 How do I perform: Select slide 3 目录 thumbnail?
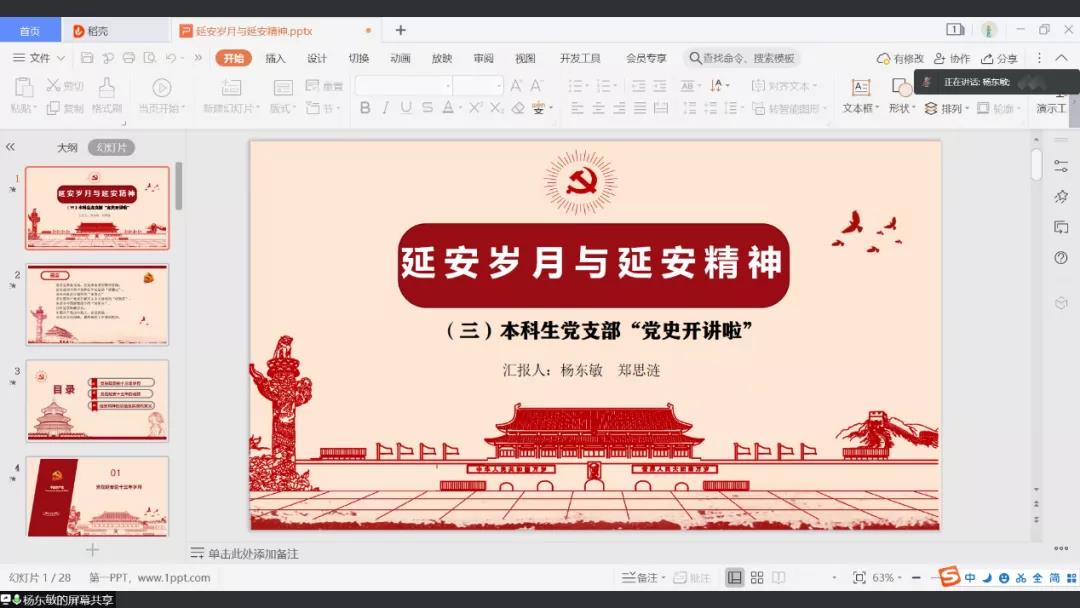click(97, 400)
